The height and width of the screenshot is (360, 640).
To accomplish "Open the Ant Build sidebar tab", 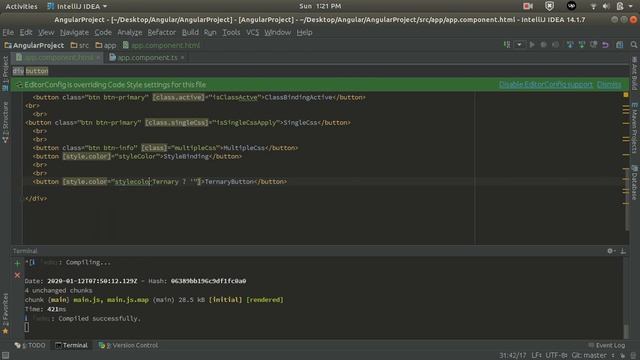I will [635, 73].
